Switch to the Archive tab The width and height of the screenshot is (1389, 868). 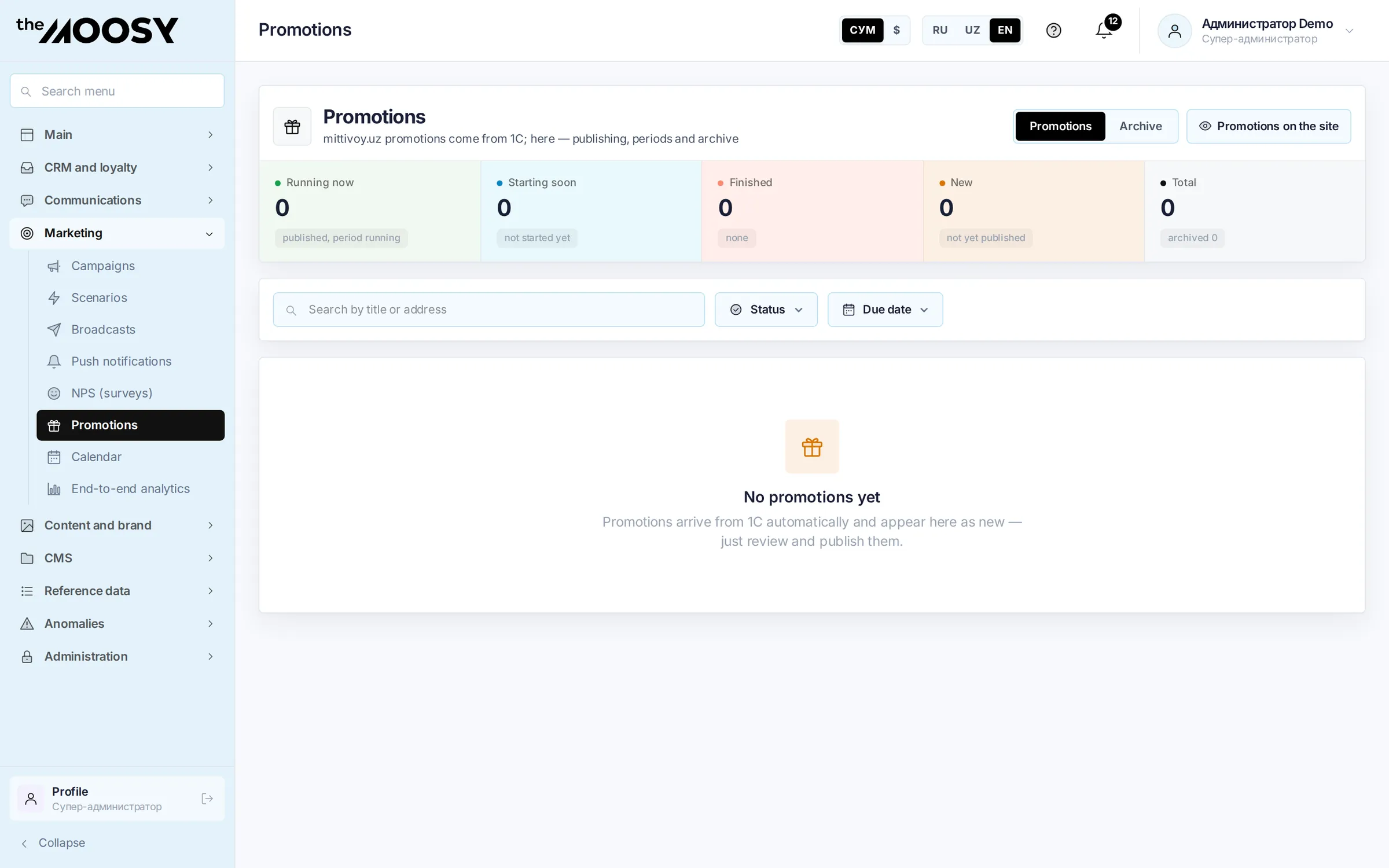coord(1140,126)
